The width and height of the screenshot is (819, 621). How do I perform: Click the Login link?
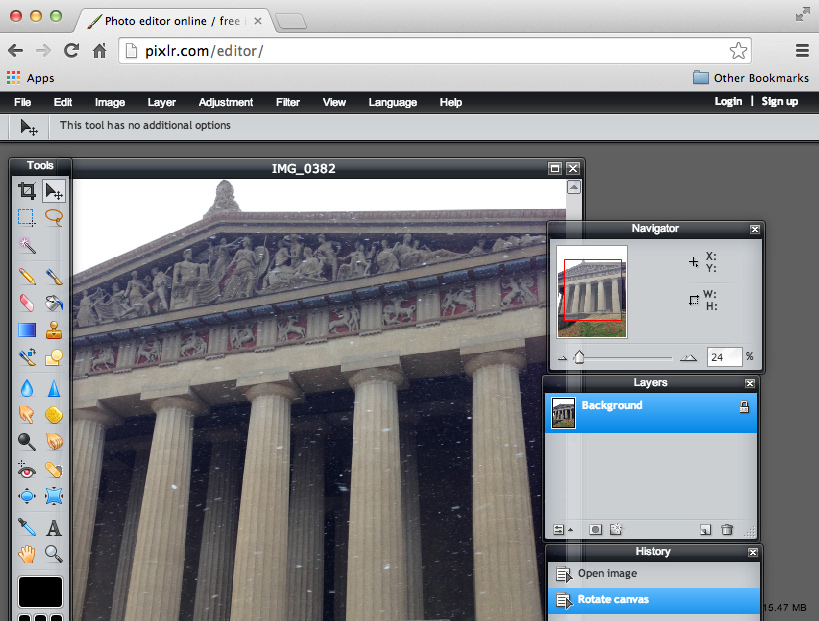pos(728,101)
